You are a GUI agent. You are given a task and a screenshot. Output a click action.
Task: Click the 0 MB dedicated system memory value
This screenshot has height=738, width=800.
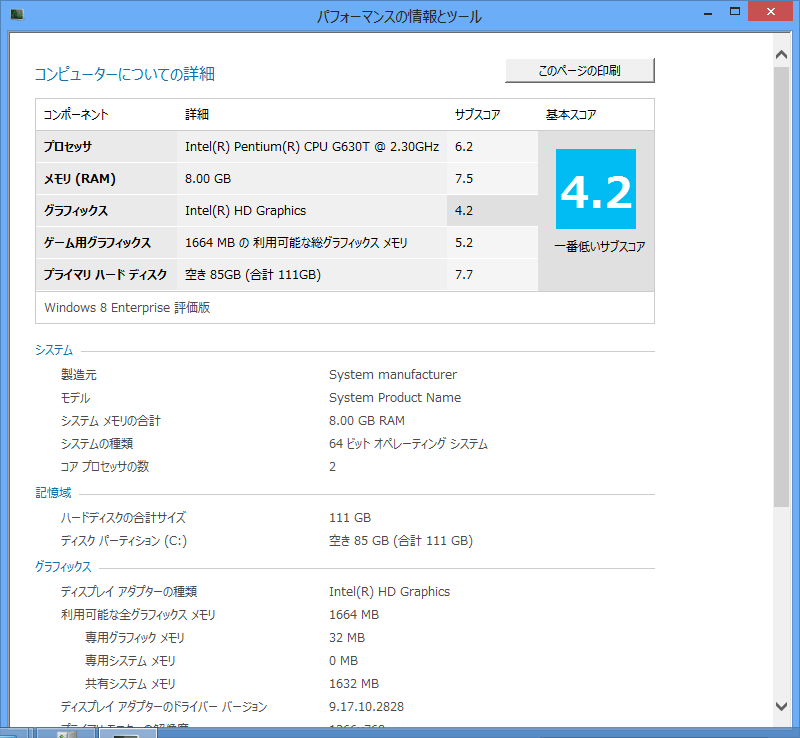343,660
